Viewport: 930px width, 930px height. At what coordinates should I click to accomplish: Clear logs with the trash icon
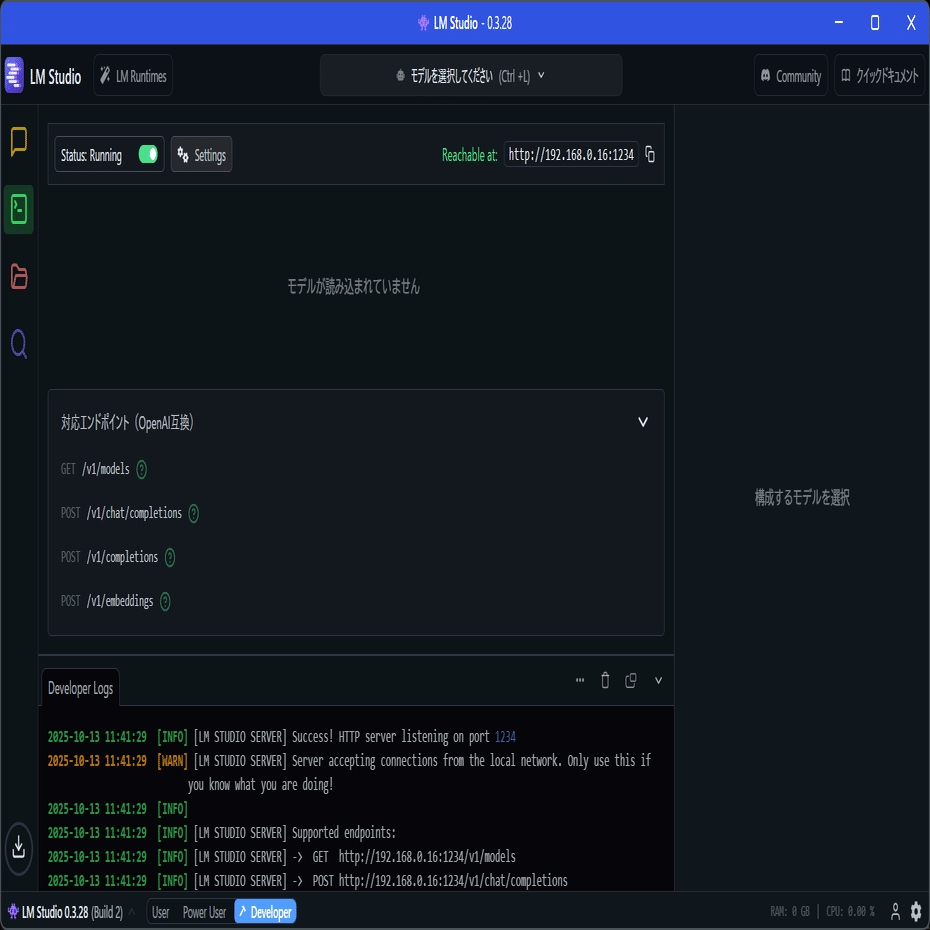point(605,680)
